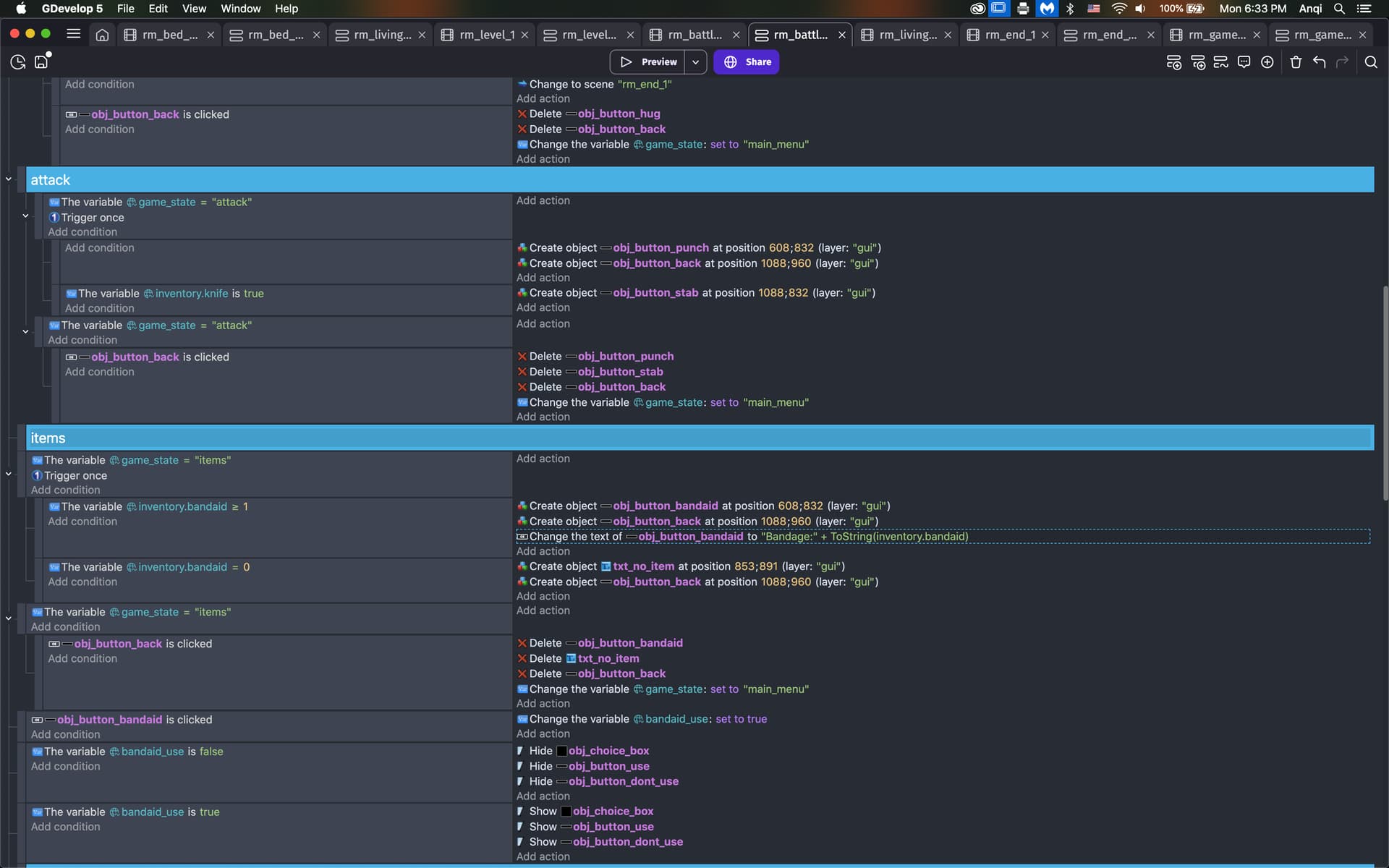Click the Redo arrow icon

[x=1342, y=62]
